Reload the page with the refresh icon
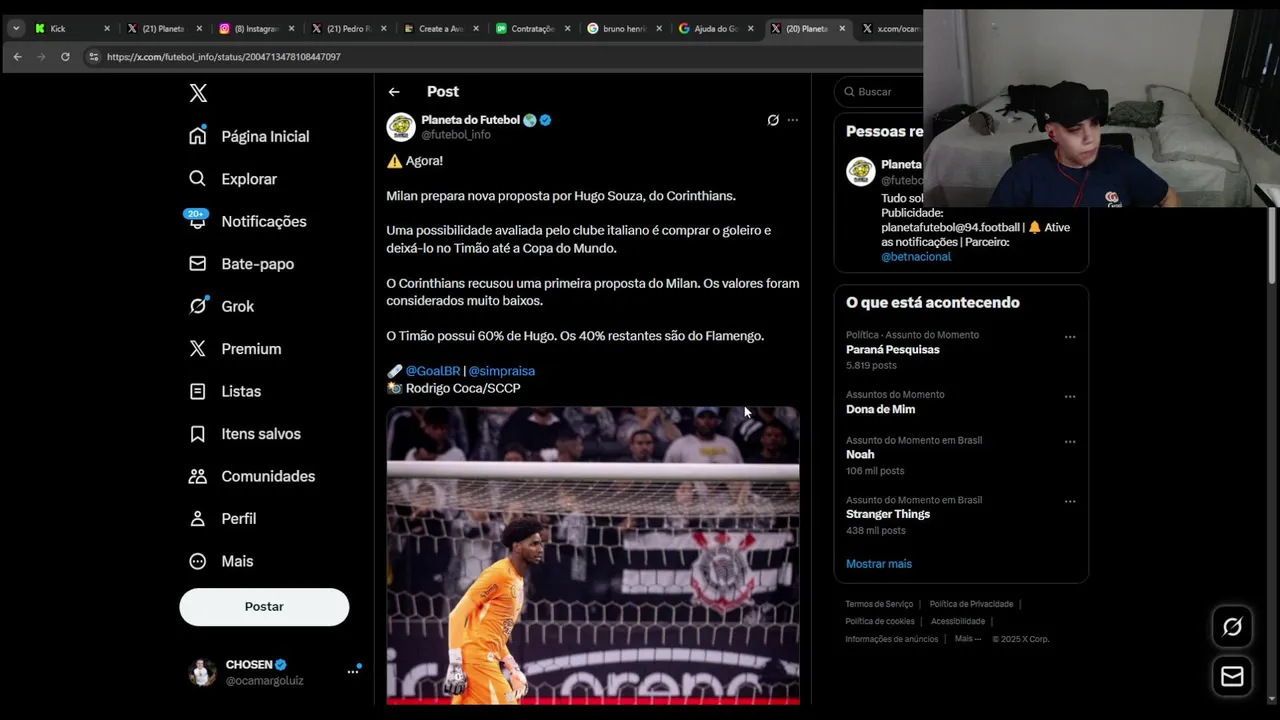The image size is (1280, 720). pos(65,57)
